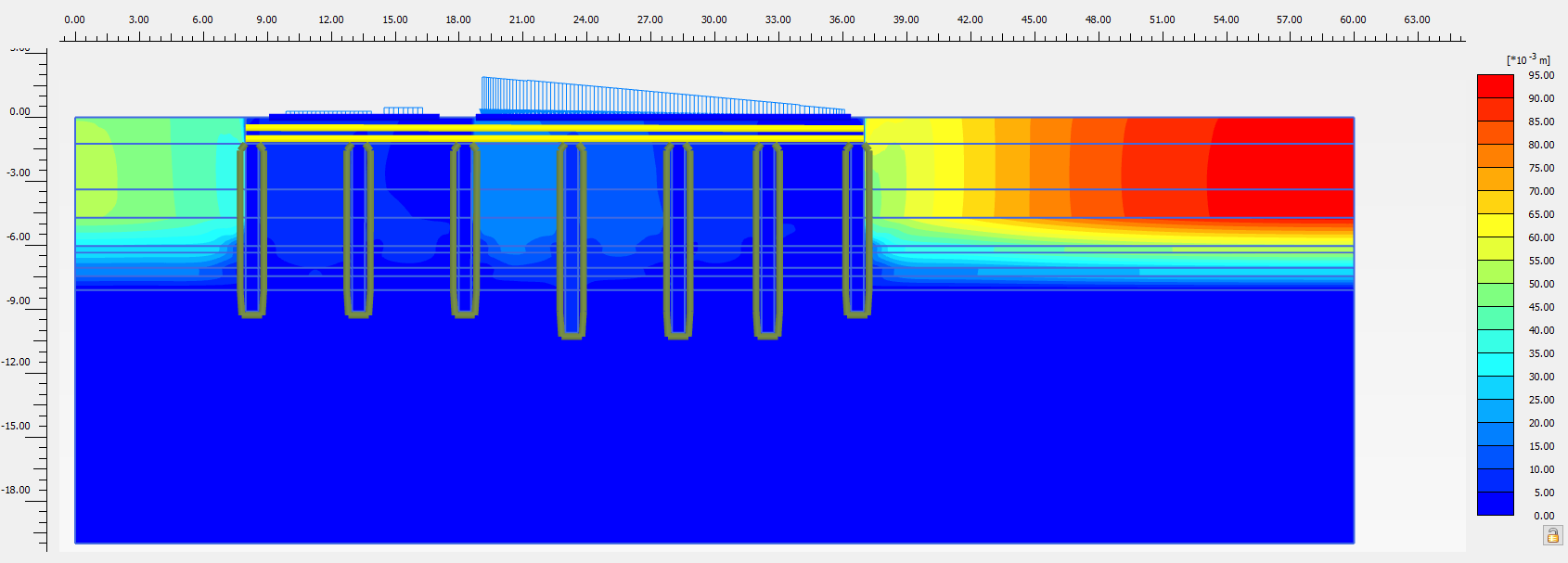This screenshot has height=563, width=1568.
Task: Click the small distributed load near x=15.00
Action: click(403, 111)
